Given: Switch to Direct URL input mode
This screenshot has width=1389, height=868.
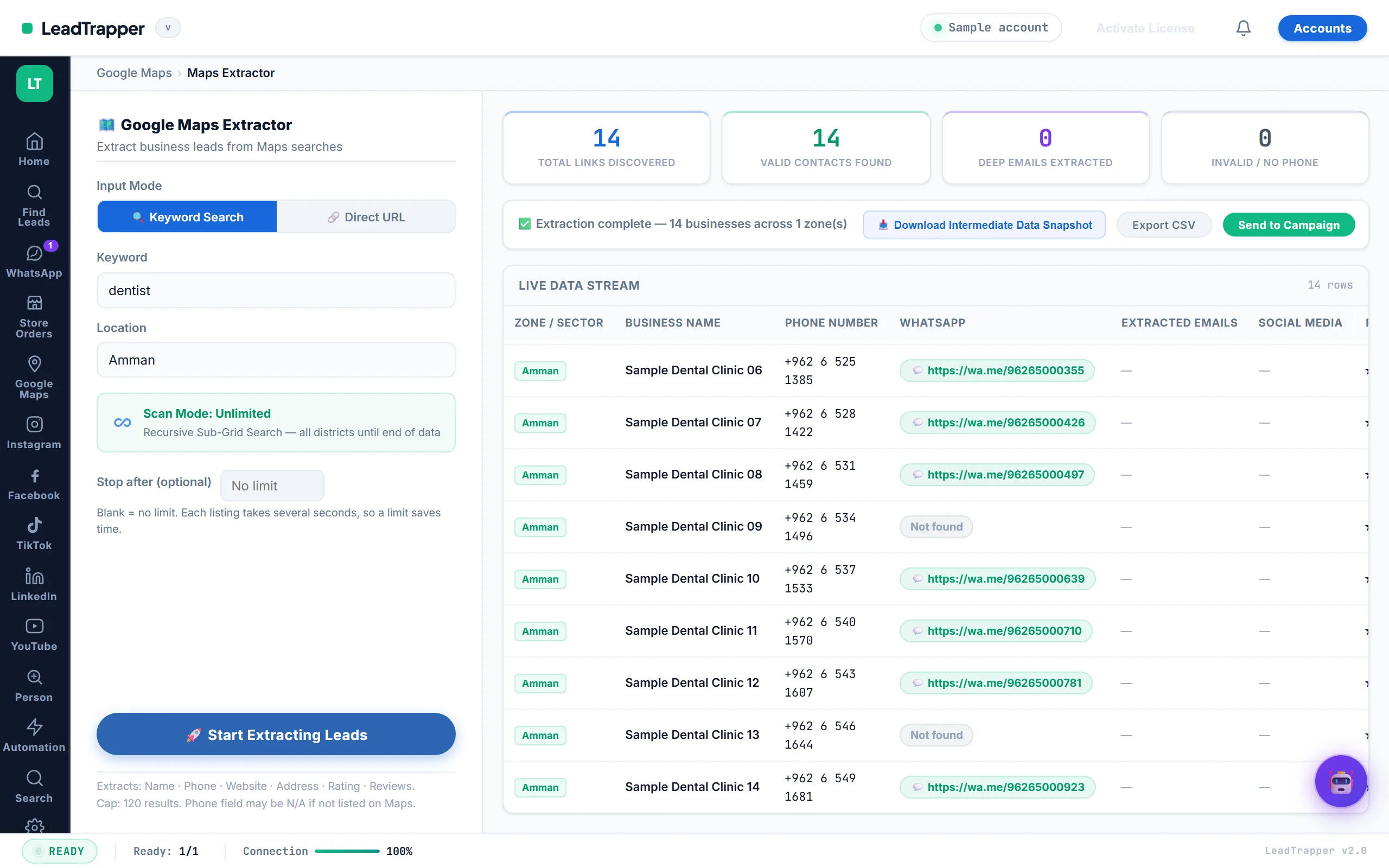Looking at the screenshot, I should click(x=366, y=217).
